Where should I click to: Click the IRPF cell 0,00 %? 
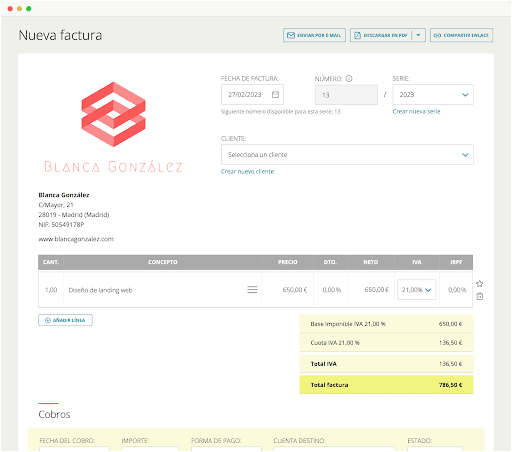point(457,290)
